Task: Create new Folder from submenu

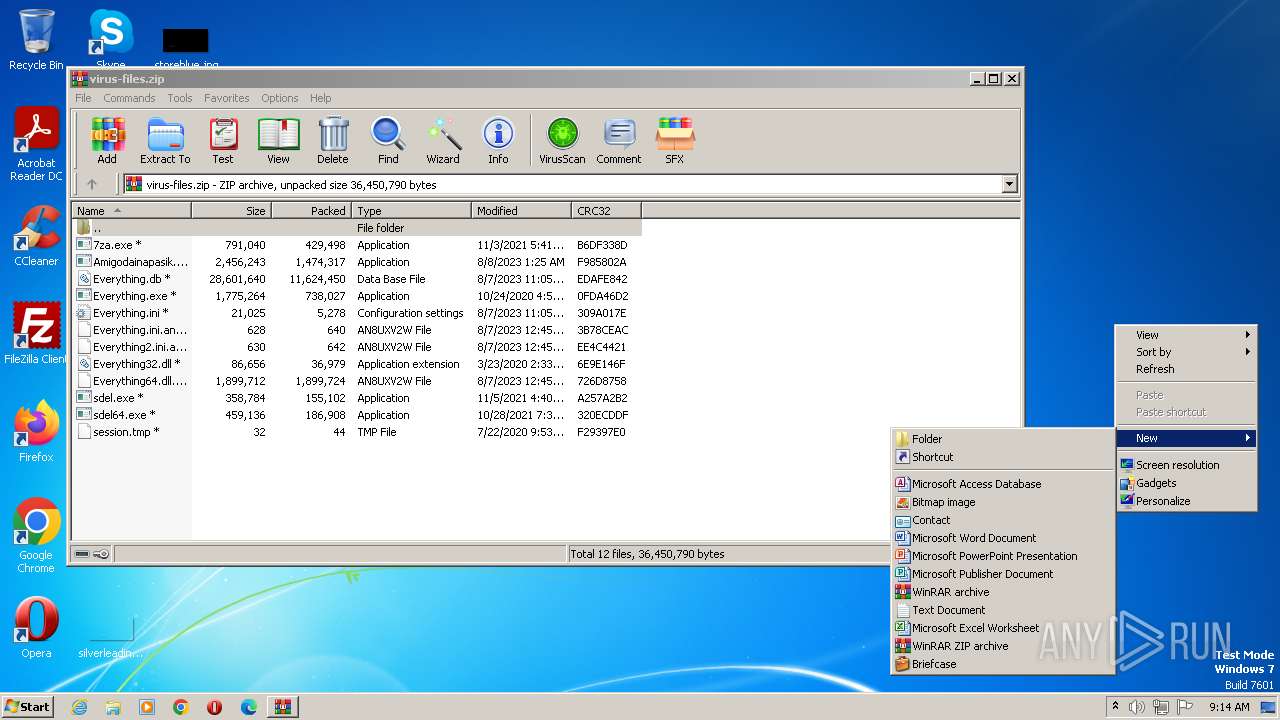Action: 1003,439
